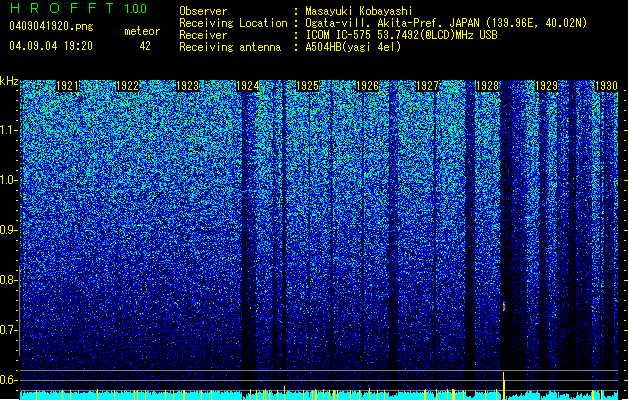The image size is (629, 400).
Task: Click the HROFFT 1.0.0 title text
Action: pos(78,8)
